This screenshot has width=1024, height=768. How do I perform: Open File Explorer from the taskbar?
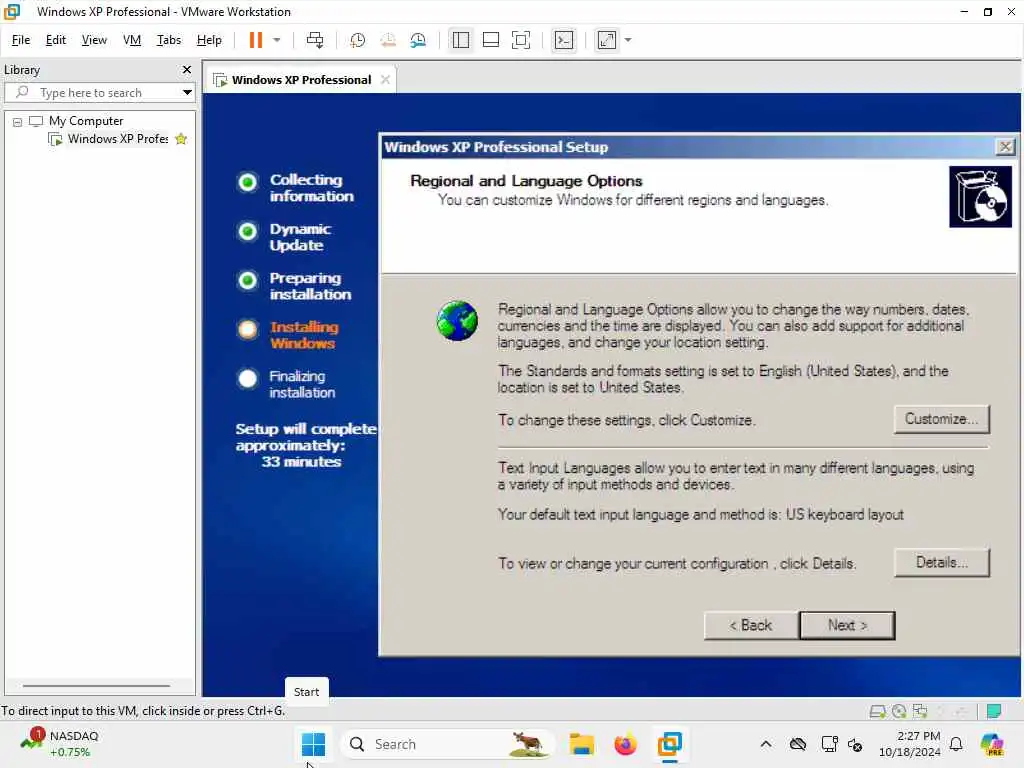(581, 744)
